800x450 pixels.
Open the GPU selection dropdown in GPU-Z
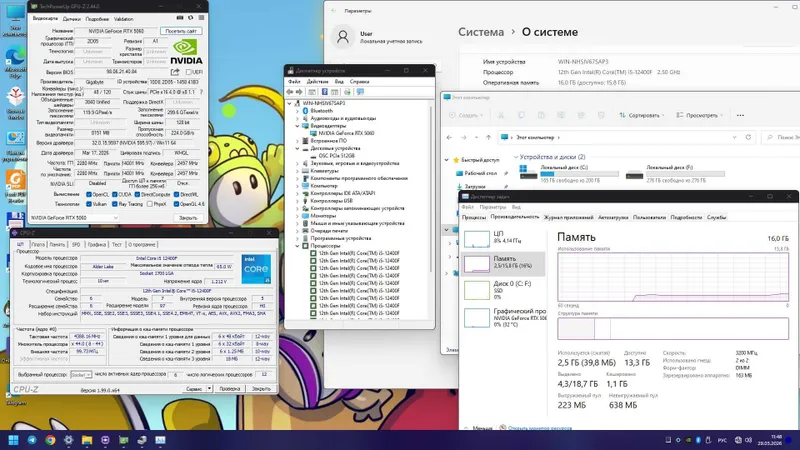74,218
